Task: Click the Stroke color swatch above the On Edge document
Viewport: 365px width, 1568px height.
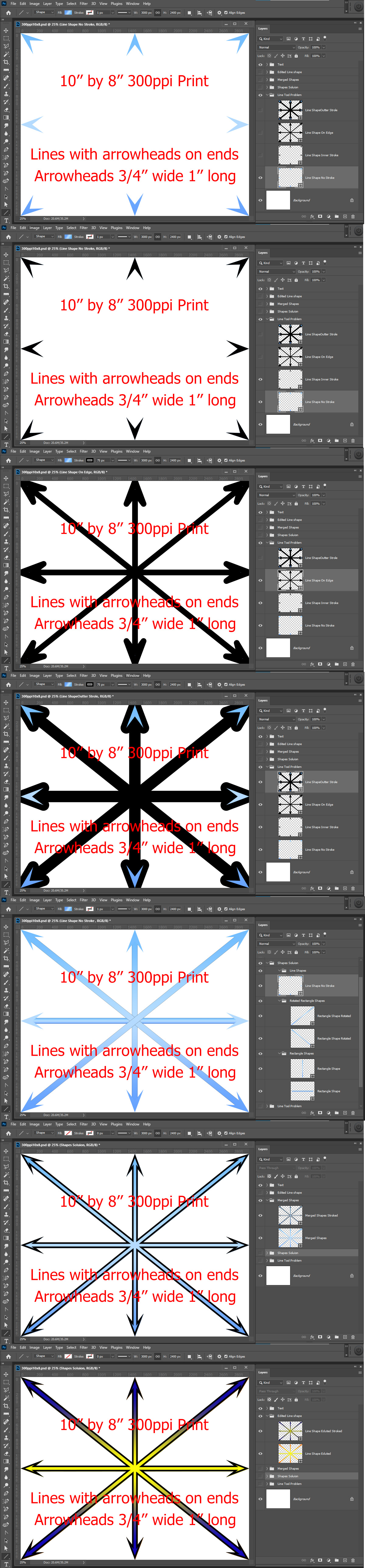Action: [x=90, y=460]
